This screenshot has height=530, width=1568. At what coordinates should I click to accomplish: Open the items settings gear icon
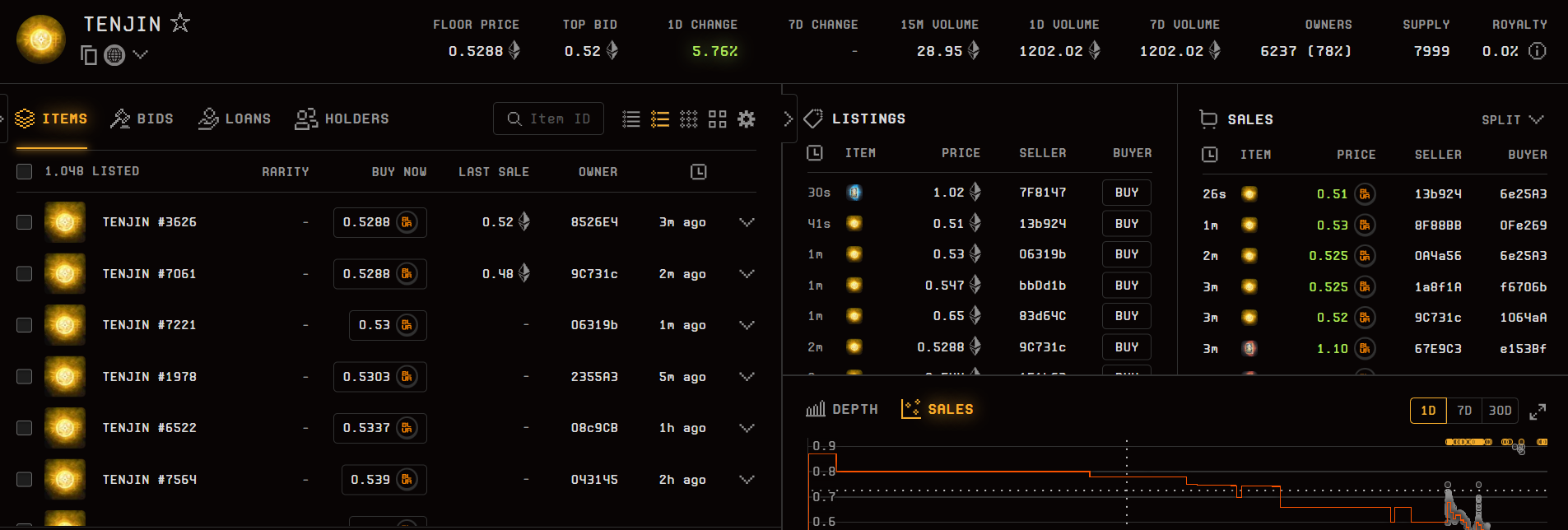pos(747,119)
